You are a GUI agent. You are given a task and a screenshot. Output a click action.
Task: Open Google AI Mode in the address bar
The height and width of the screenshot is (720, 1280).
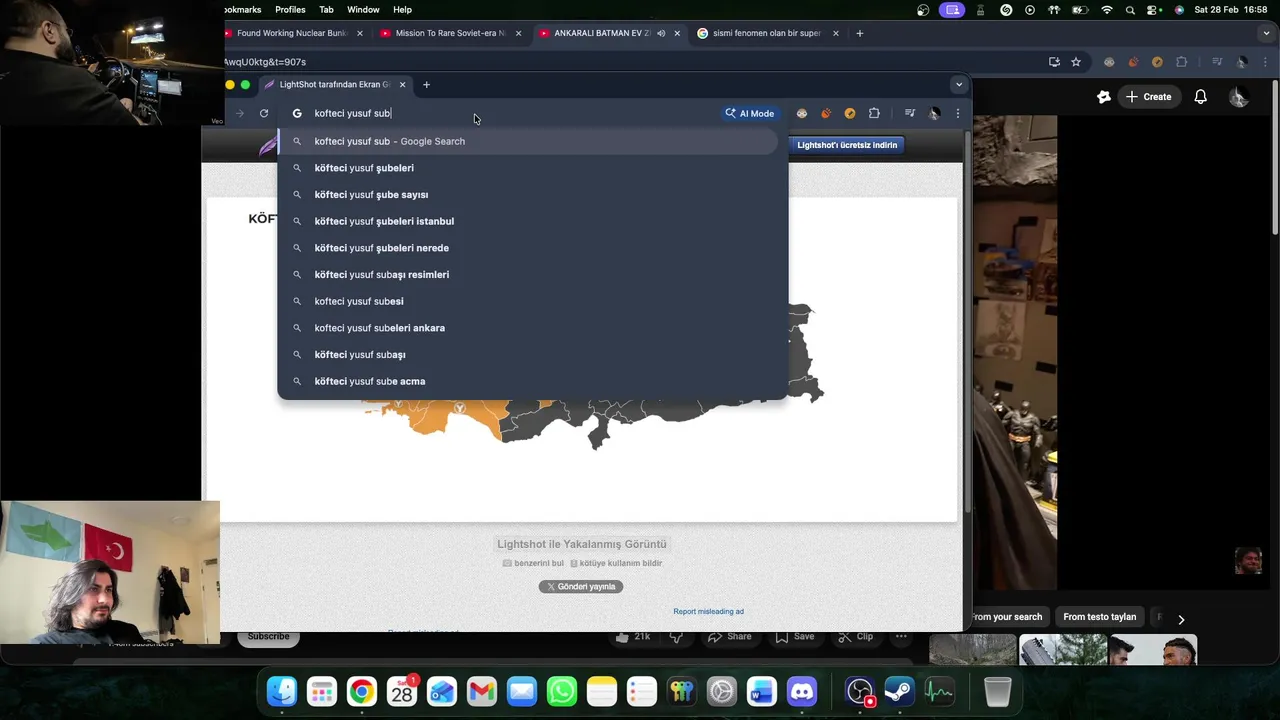coord(750,113)
